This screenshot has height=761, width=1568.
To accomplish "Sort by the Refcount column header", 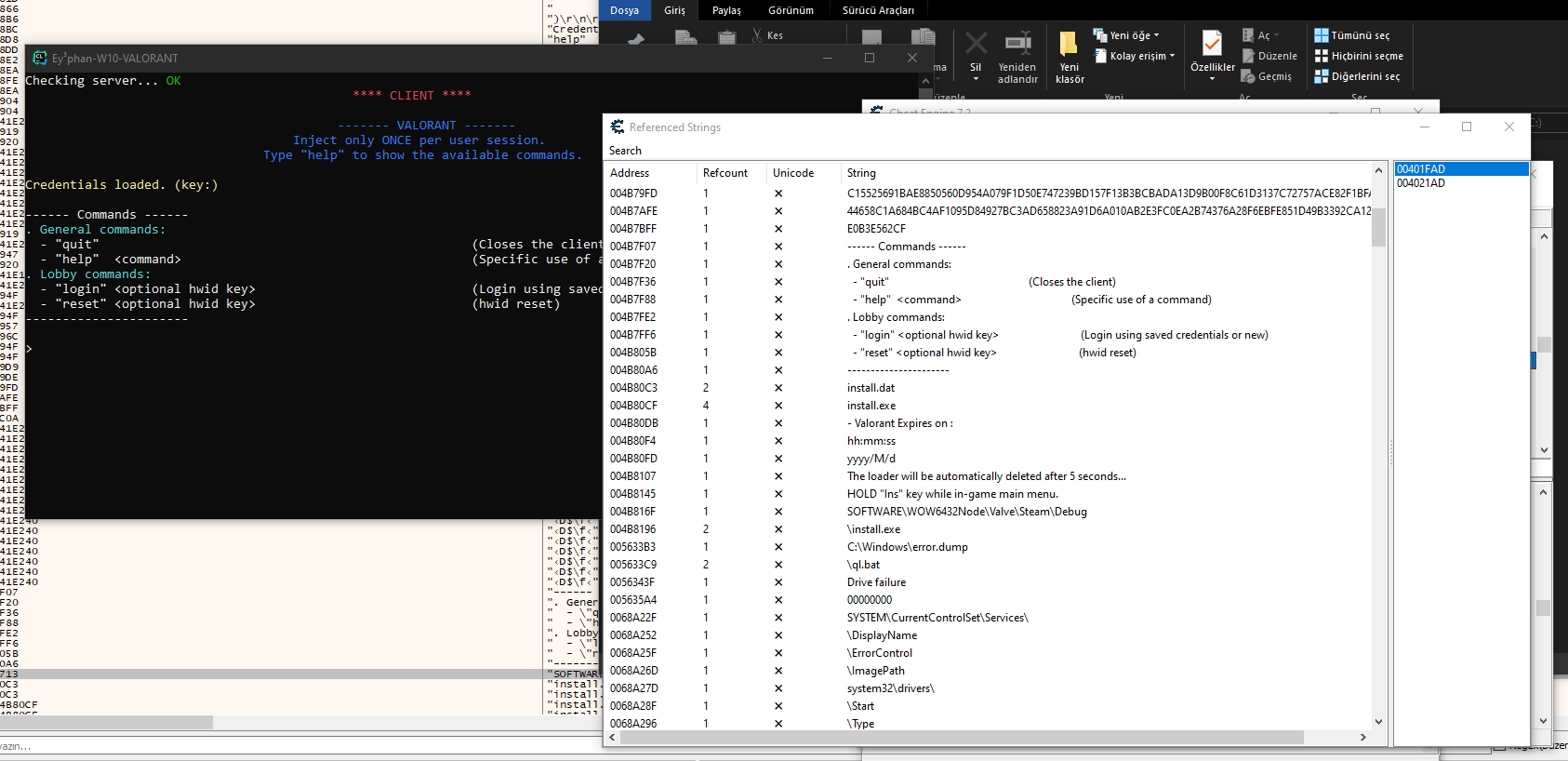I will tap(731, 173).
